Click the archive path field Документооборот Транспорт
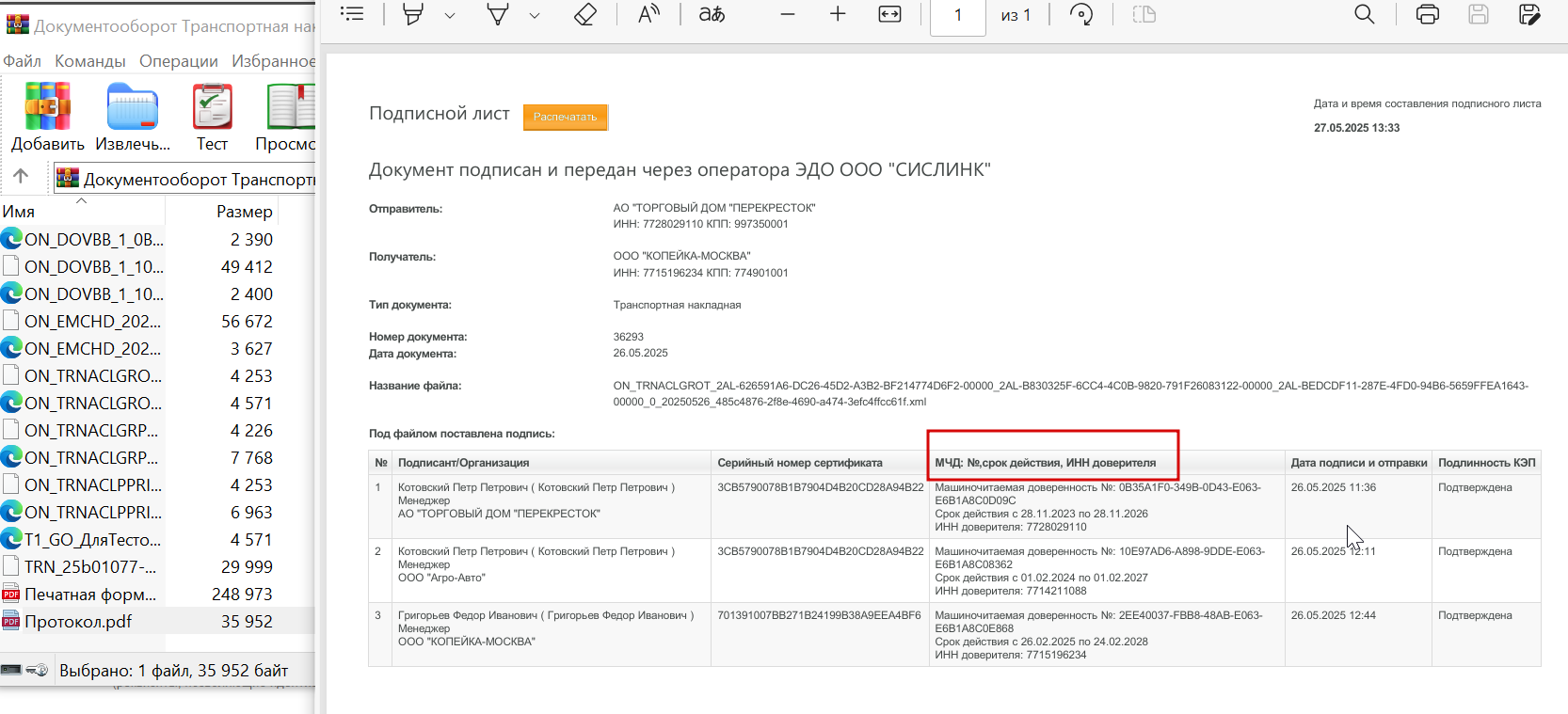1568x714 pixels. tap(184, 179)
